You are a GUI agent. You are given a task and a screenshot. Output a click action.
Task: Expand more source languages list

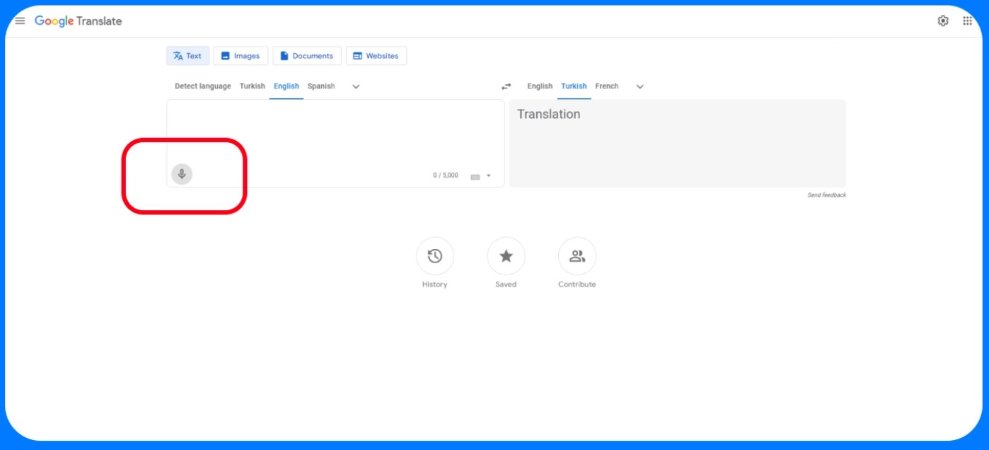pyautogui.click(x=356, y=86)
